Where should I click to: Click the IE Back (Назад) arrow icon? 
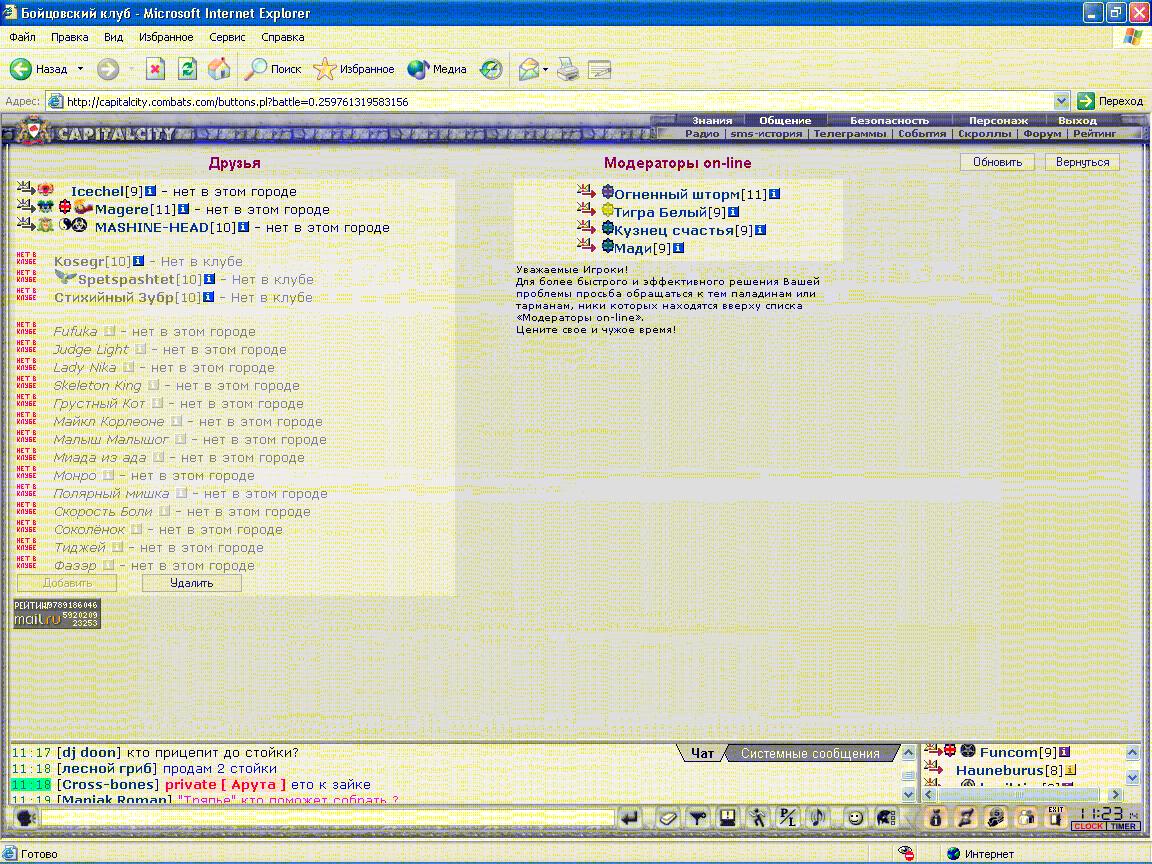pyautogui.click(x=21, y=69)
